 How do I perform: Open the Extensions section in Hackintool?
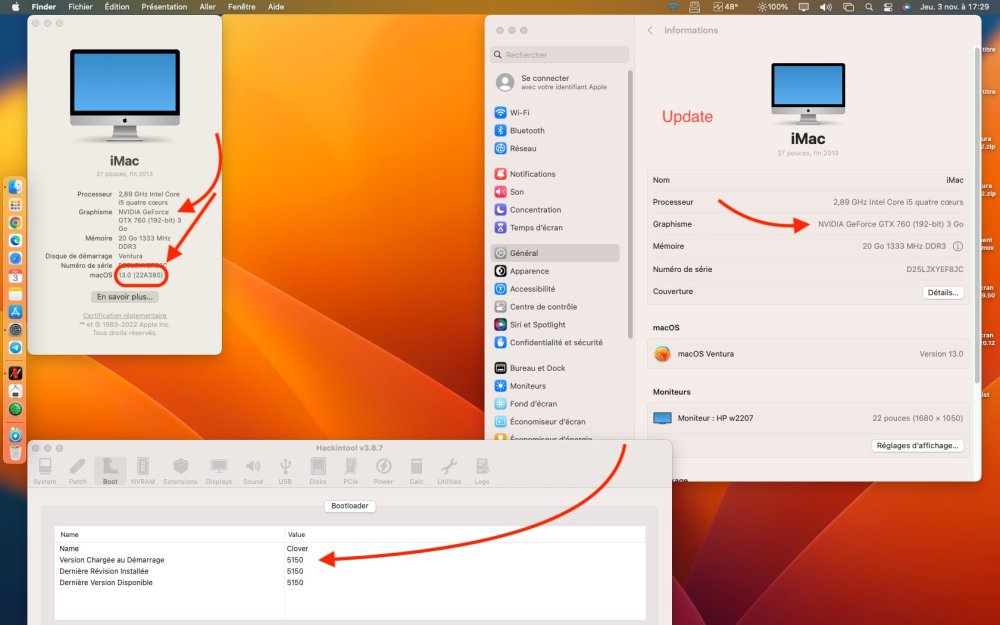coord(180,471)
